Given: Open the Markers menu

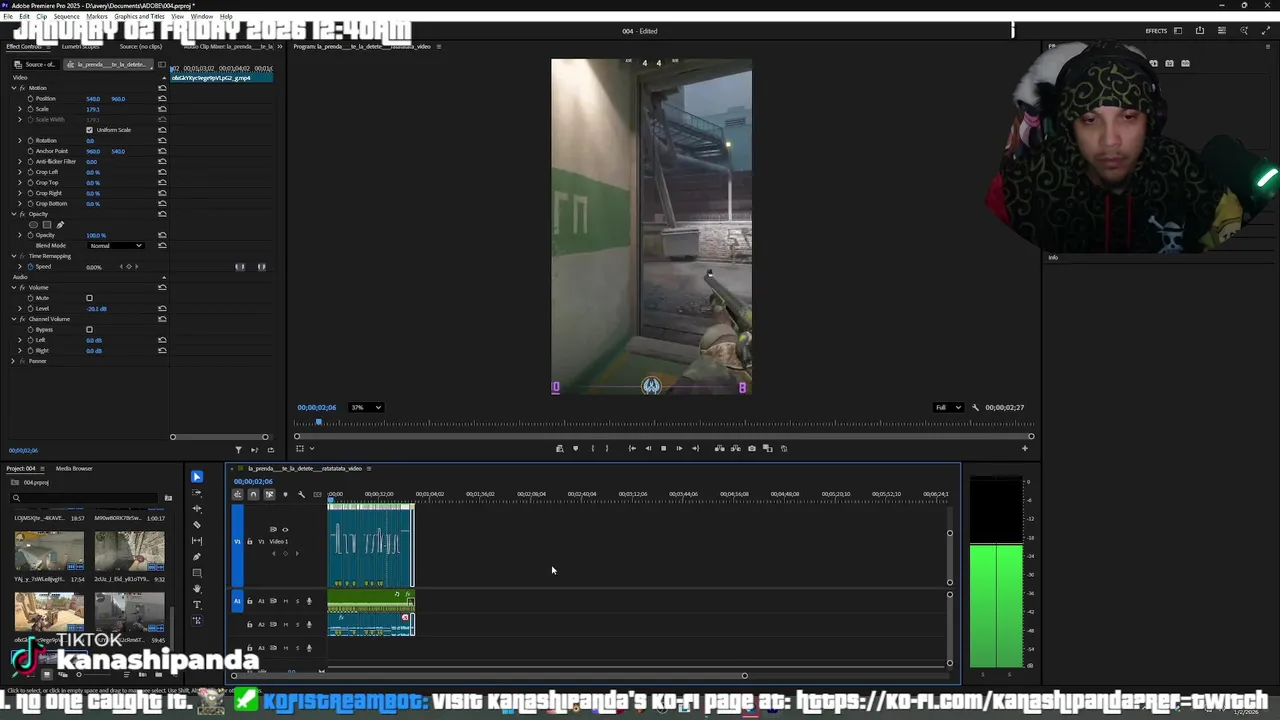Looking at the screenshot, I should pyautogui.click(x=97, y=17).
